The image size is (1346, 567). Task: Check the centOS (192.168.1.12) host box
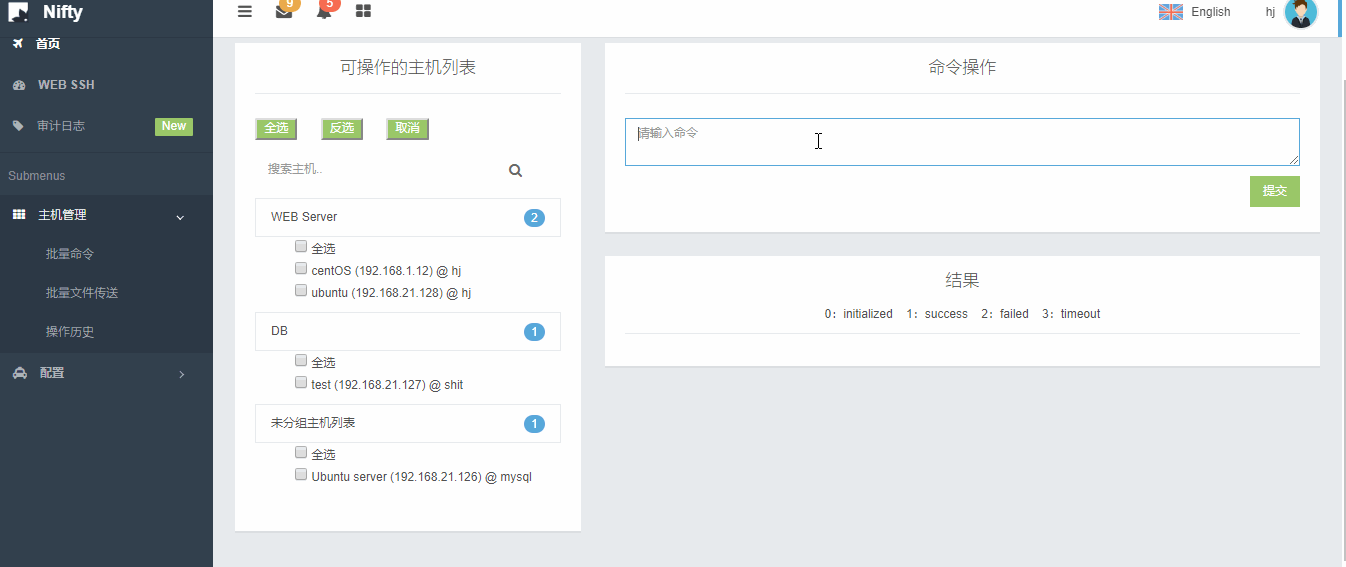(301, 268)
